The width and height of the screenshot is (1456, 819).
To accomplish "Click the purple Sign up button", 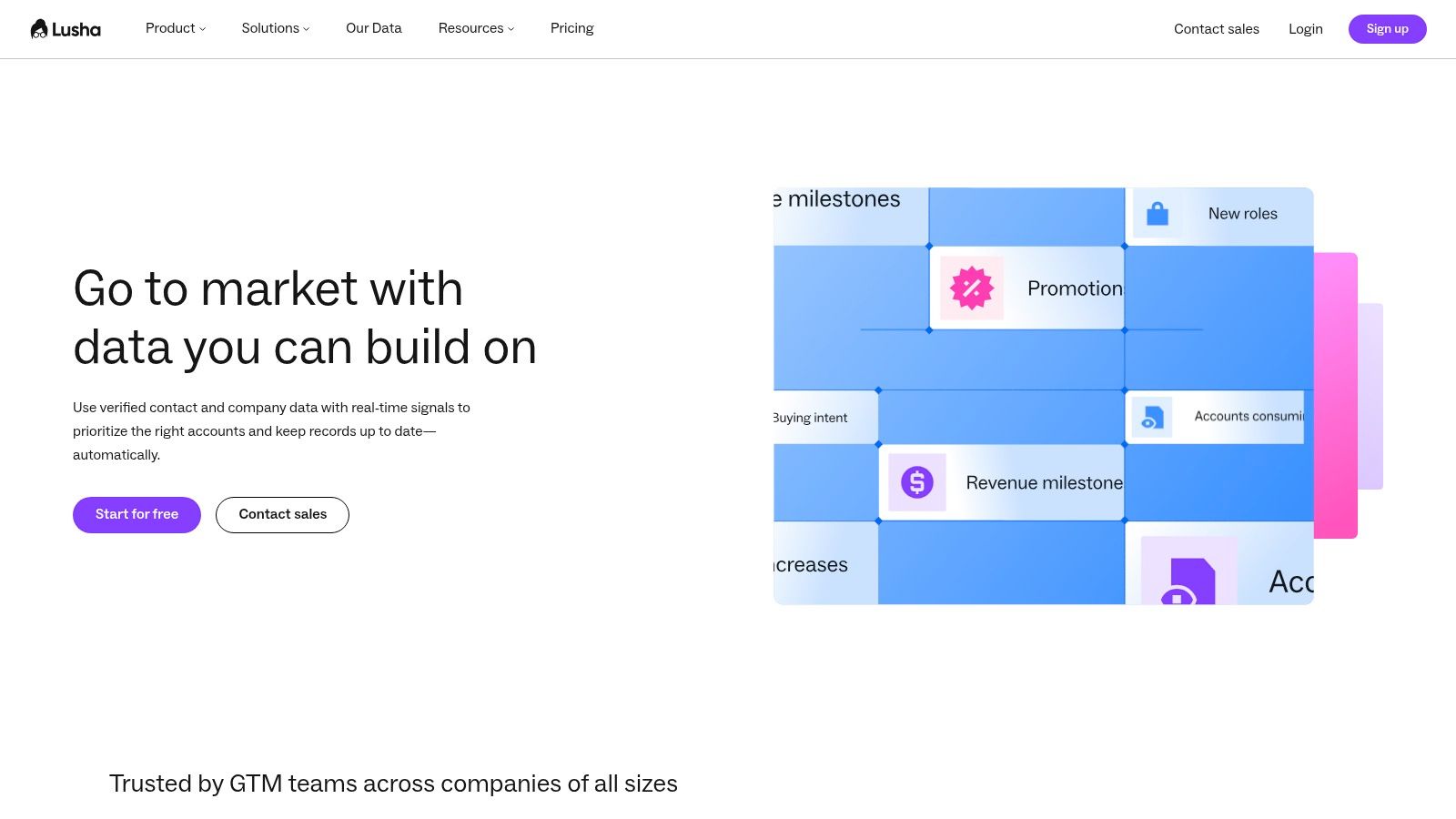I will point(1388,29).
